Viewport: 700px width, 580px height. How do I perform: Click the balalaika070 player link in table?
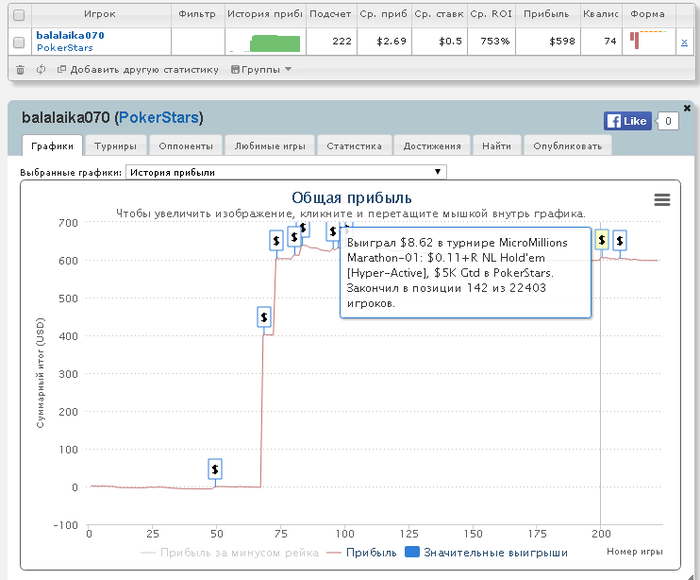tap(70, 35)
